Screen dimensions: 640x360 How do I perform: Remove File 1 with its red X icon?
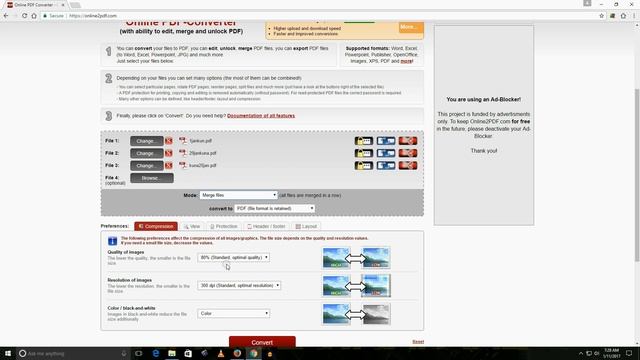point(169,141)
